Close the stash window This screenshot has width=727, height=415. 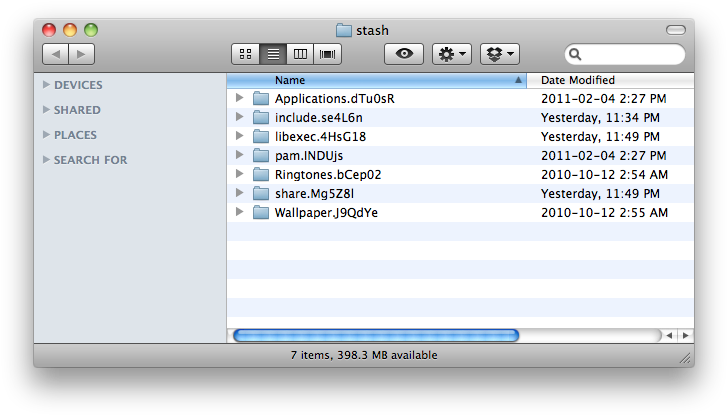(x=49, y=30)
